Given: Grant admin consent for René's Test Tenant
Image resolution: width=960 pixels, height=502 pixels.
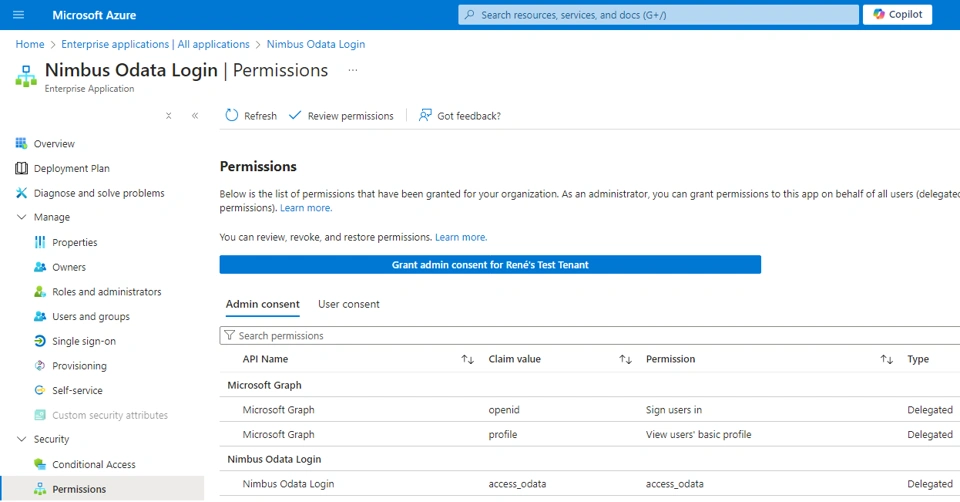Looking at the screenshot, I should [490, 264].
